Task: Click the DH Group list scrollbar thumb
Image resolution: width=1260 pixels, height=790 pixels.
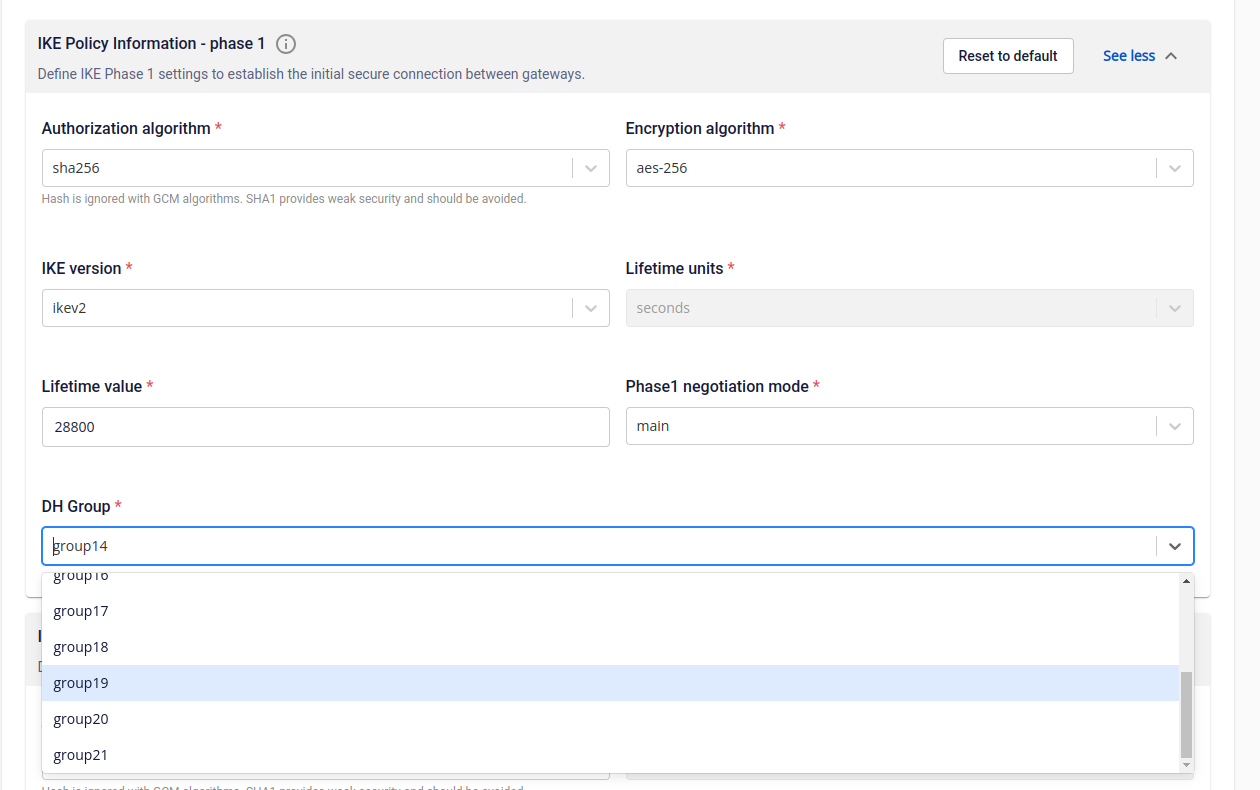Action: coord(1187,715)
